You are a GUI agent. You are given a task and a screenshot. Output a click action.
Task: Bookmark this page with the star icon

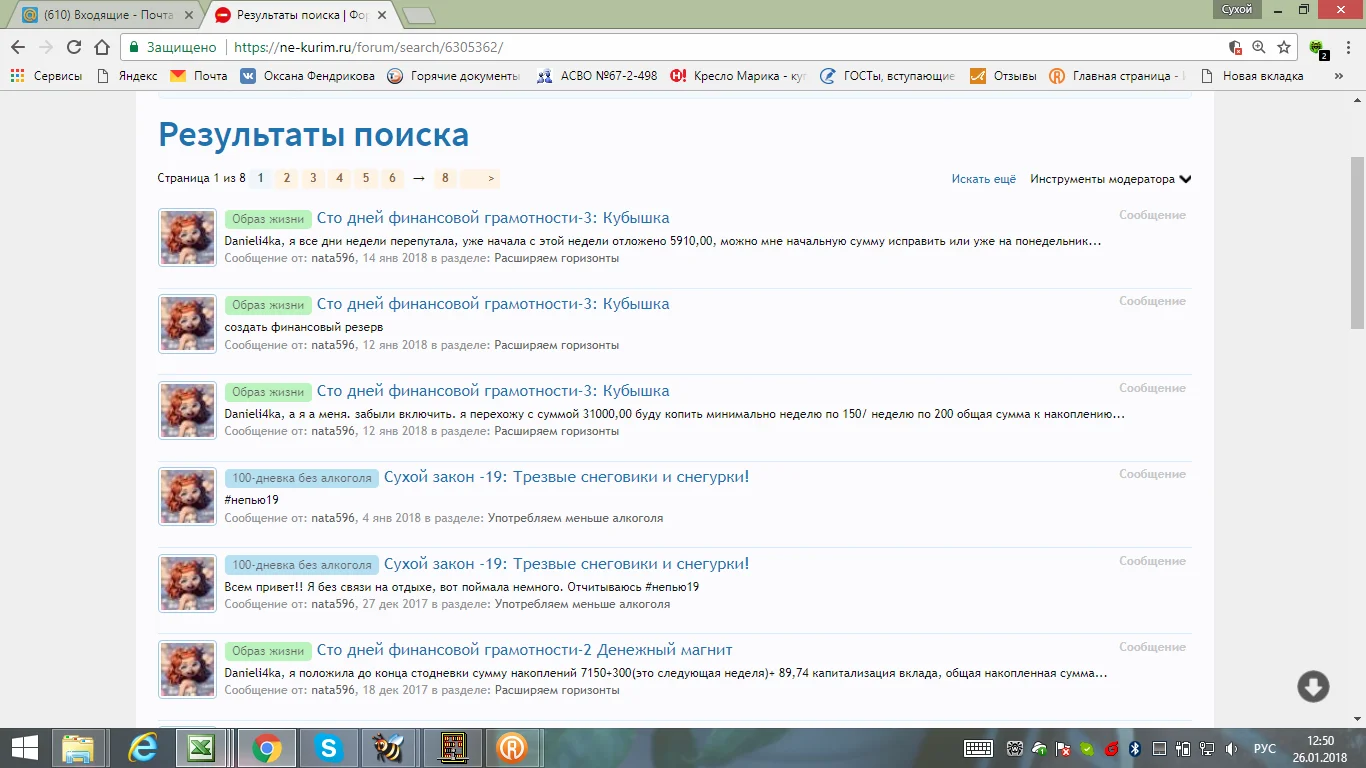1284,47
